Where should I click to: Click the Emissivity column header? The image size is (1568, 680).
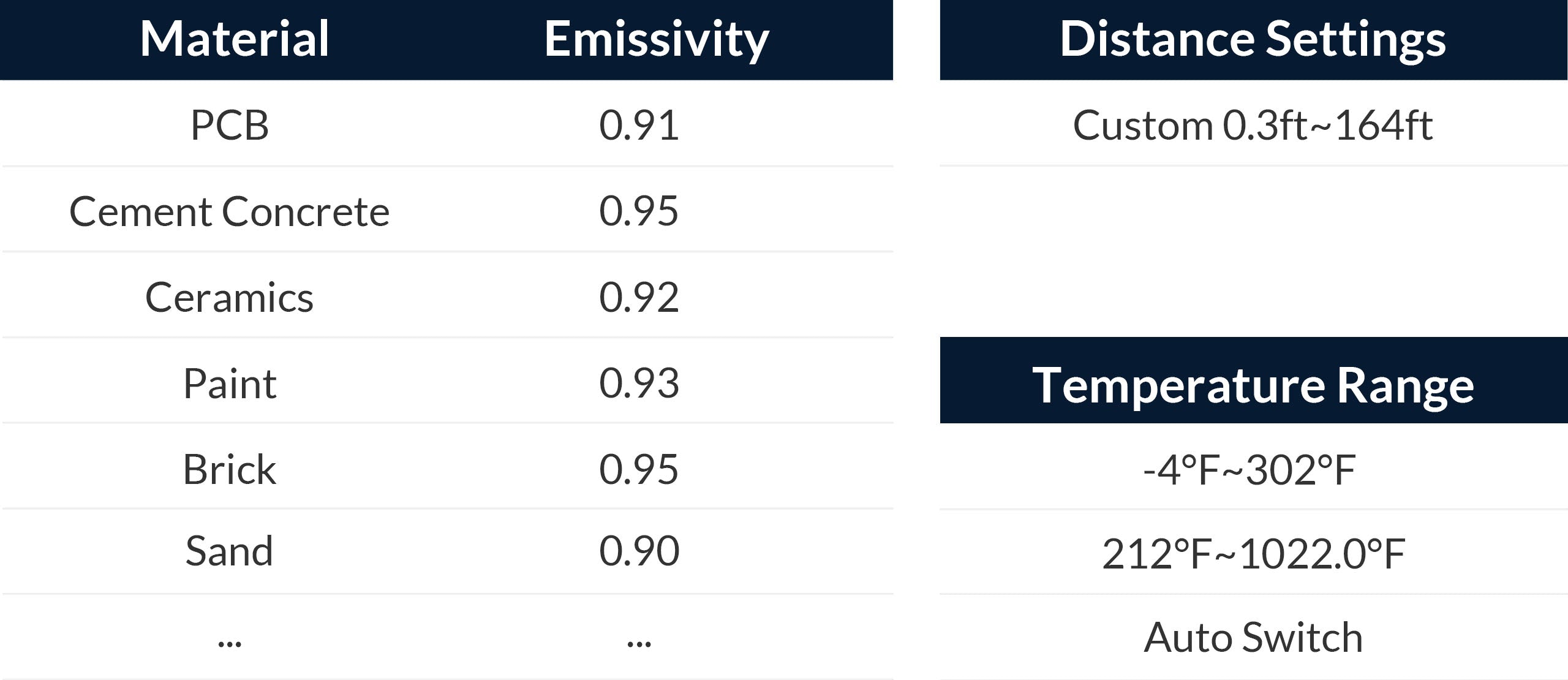(656, 39)
